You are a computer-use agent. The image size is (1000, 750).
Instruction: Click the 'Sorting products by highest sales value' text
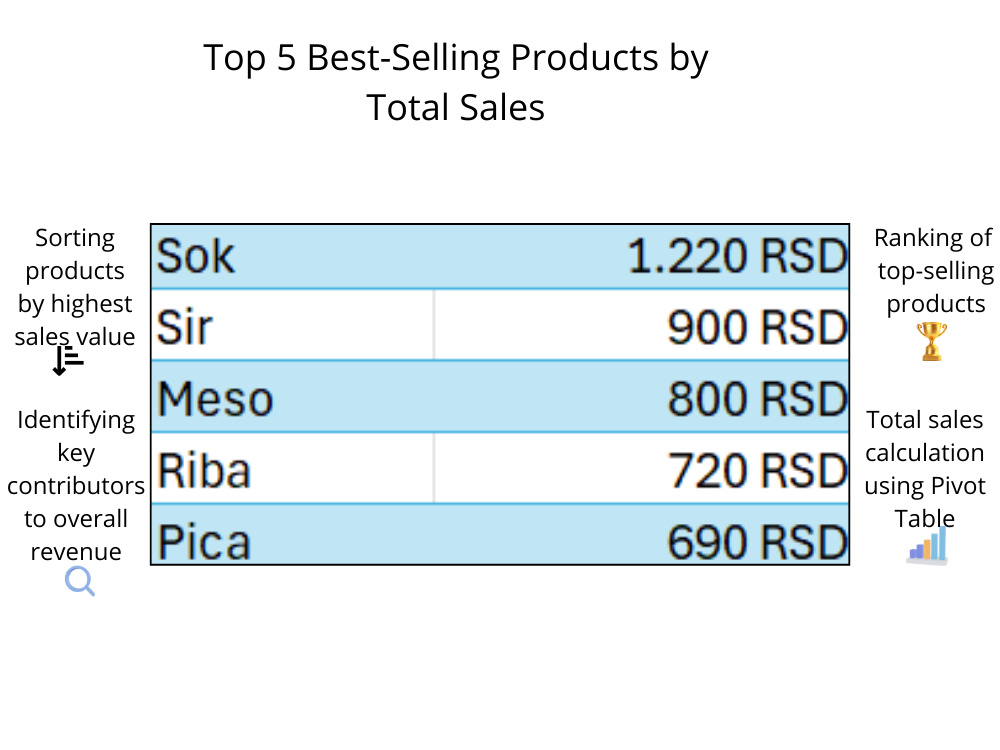[x=75, y=287]
